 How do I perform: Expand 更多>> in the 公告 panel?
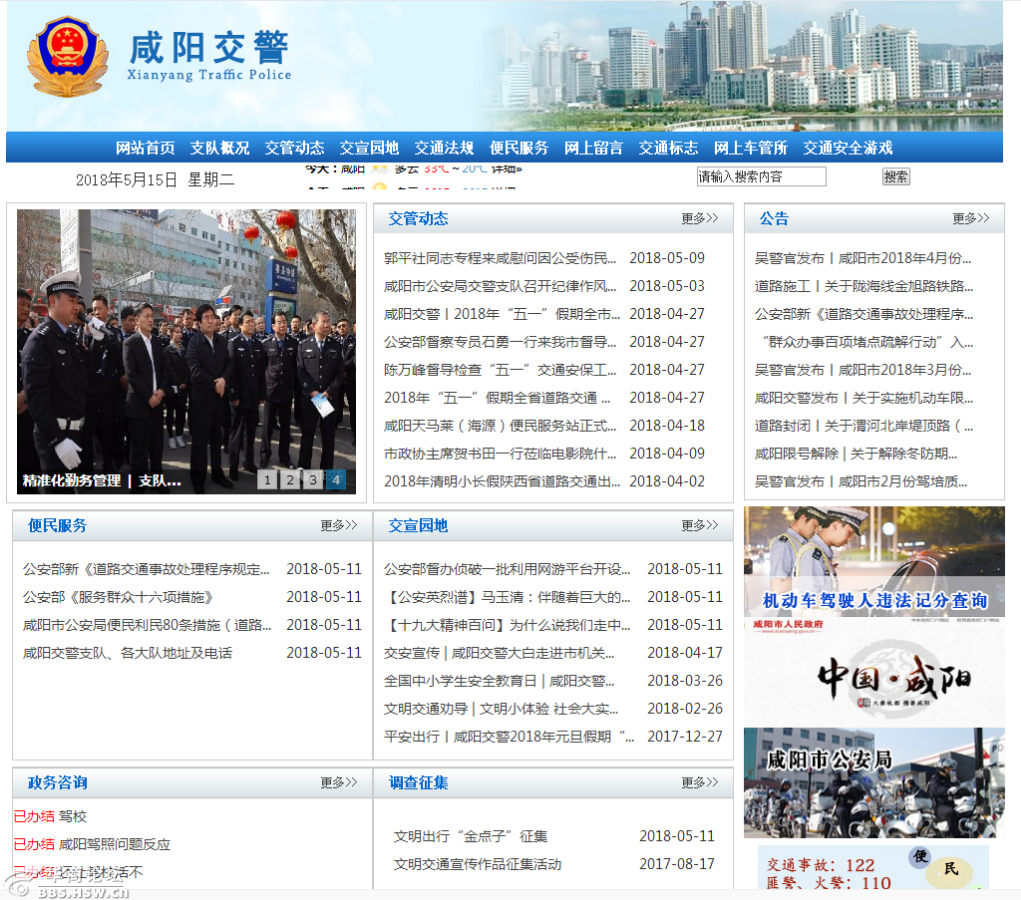click(x=970, y=218)
